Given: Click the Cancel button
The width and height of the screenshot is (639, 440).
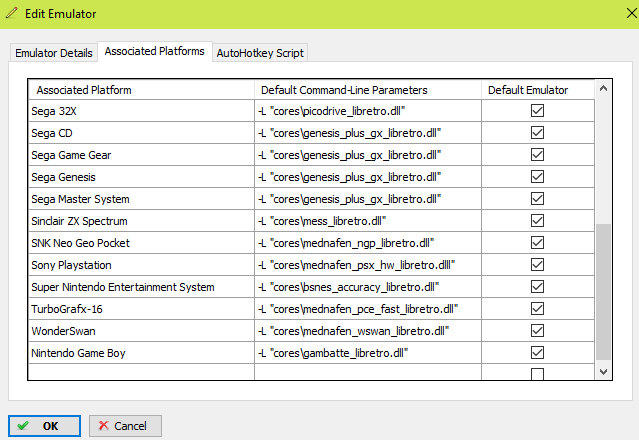Looking at the screenshot, I should (x=125, y=425).
